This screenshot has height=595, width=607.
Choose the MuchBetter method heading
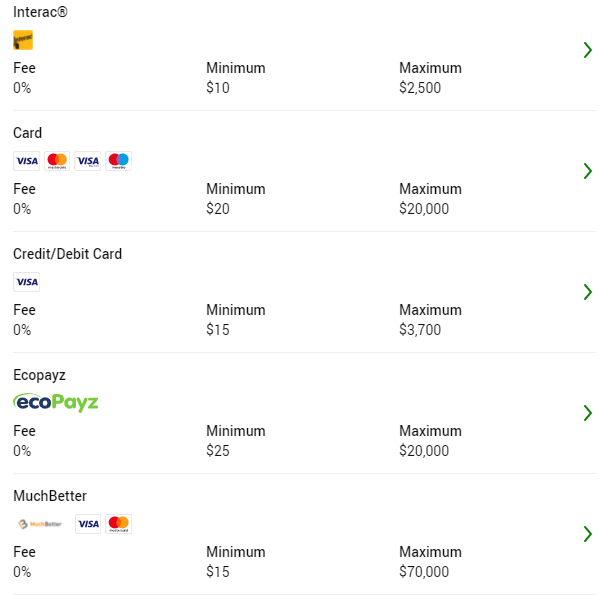click(50, 496)
